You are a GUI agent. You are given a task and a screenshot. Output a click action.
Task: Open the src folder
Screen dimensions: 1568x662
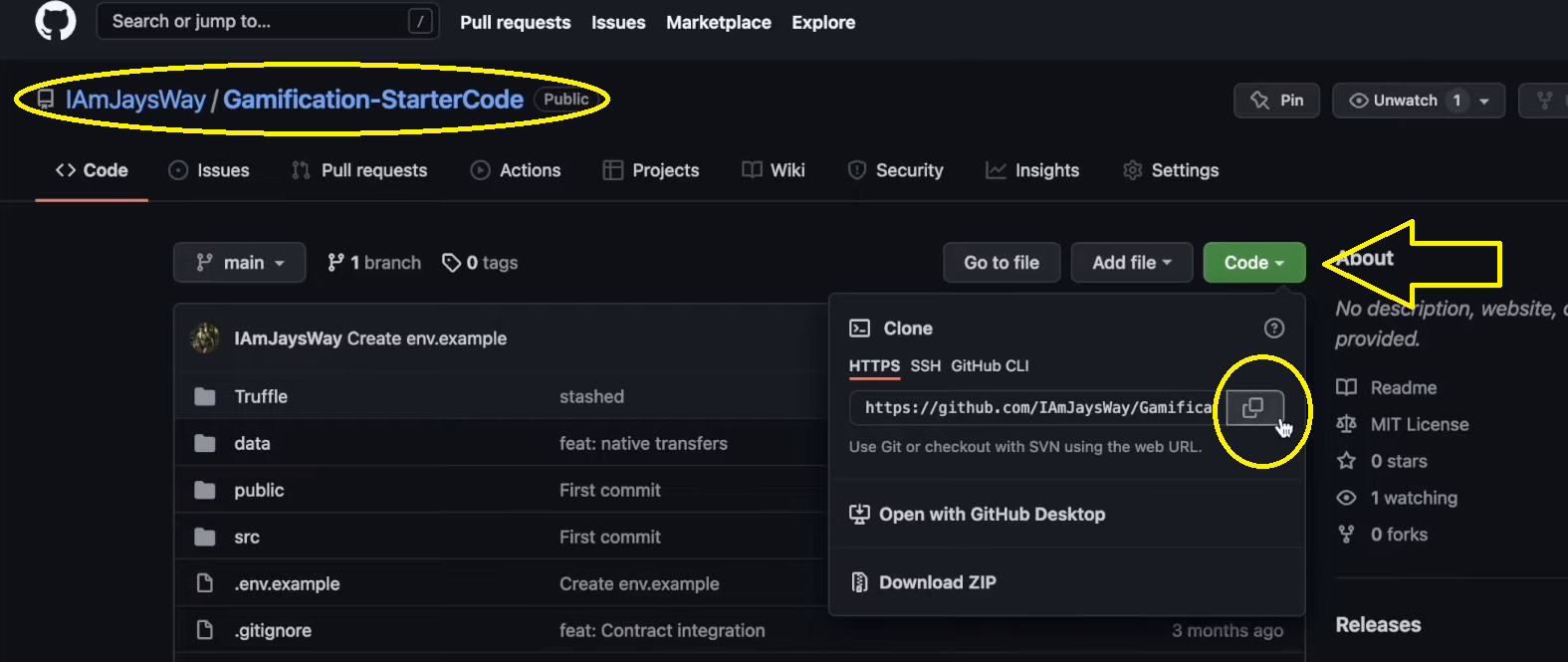point(247,537)
